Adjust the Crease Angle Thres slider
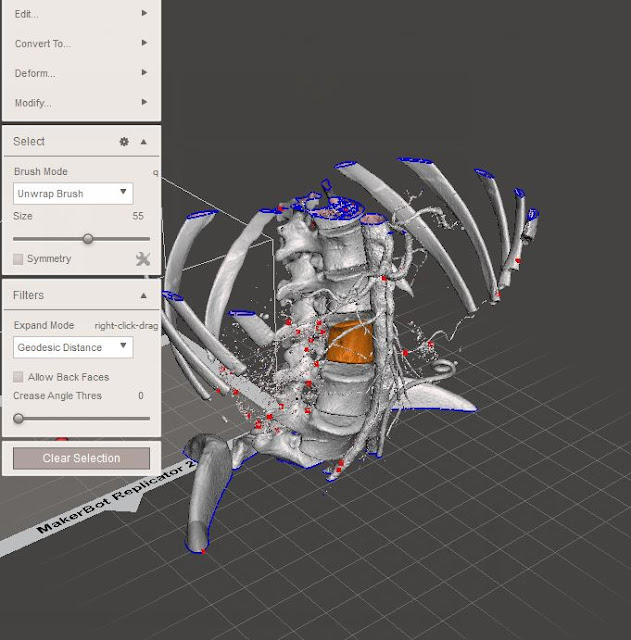 [18, 418]
